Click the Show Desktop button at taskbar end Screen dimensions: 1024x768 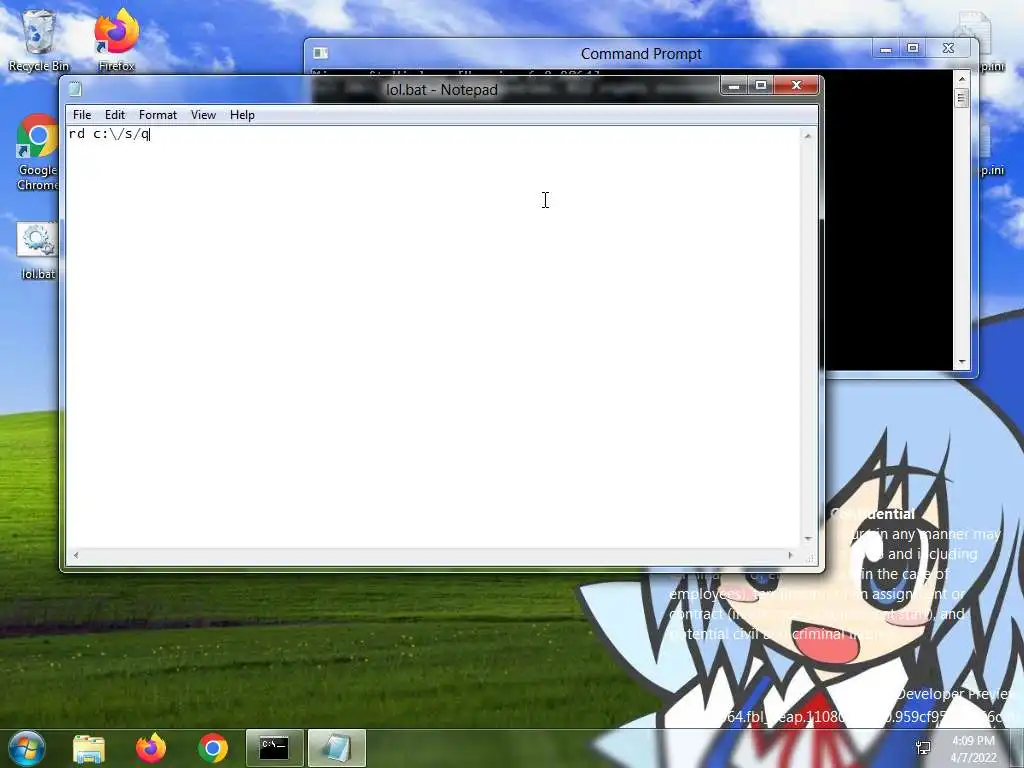[x=1017, y=748]
